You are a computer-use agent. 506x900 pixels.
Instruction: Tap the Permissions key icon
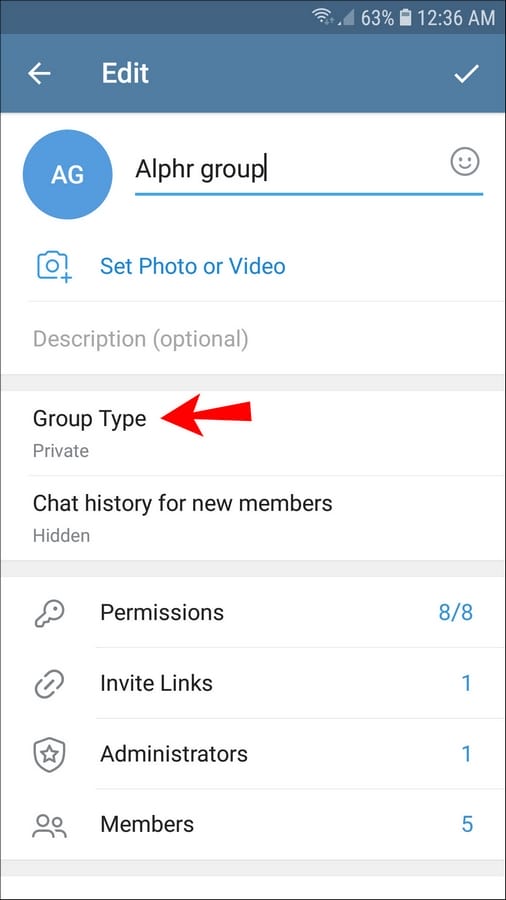click(x=49, y=614)
